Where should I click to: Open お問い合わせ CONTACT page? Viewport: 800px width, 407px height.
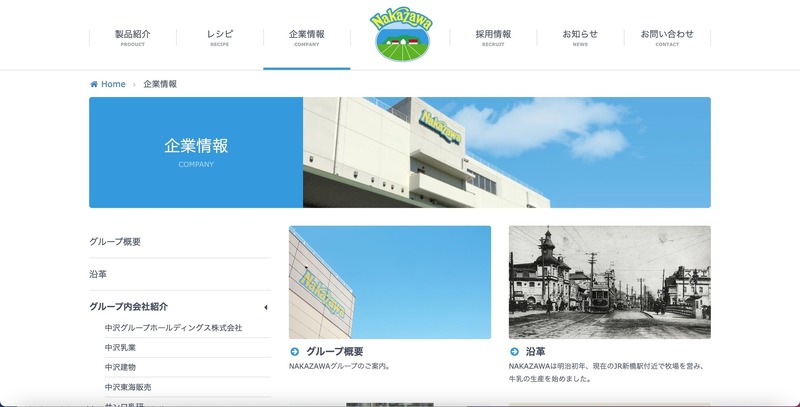667,38
